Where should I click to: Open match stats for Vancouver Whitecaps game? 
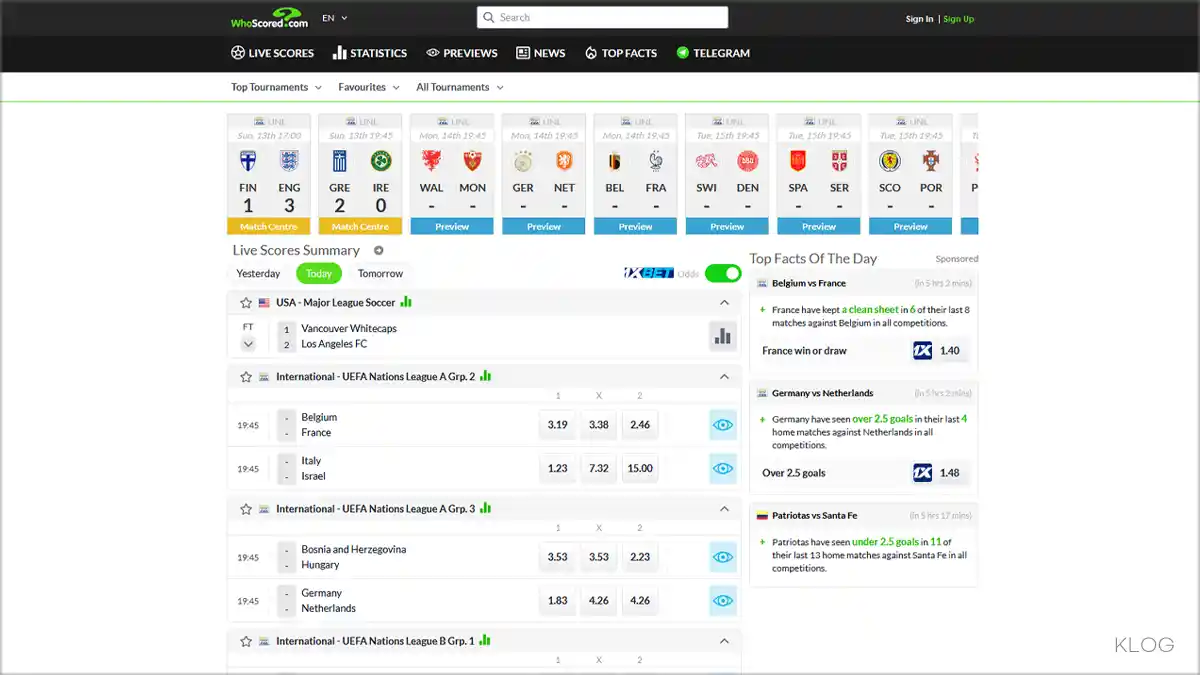click(722, 337)
